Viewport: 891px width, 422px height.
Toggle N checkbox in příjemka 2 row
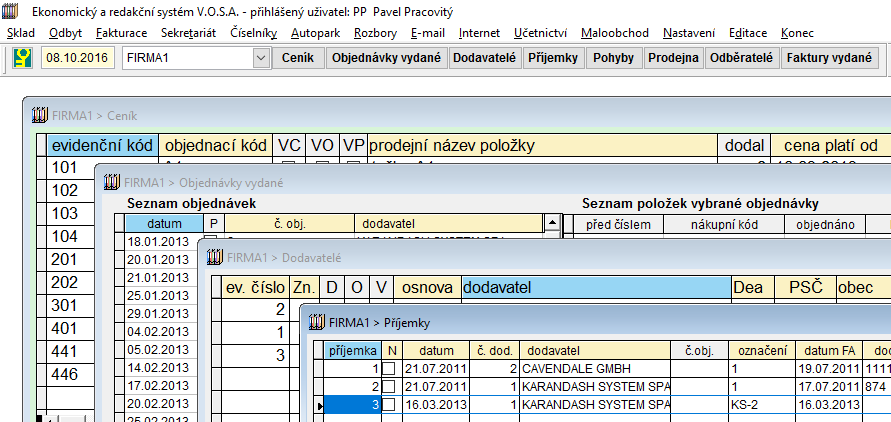[389, 386]
